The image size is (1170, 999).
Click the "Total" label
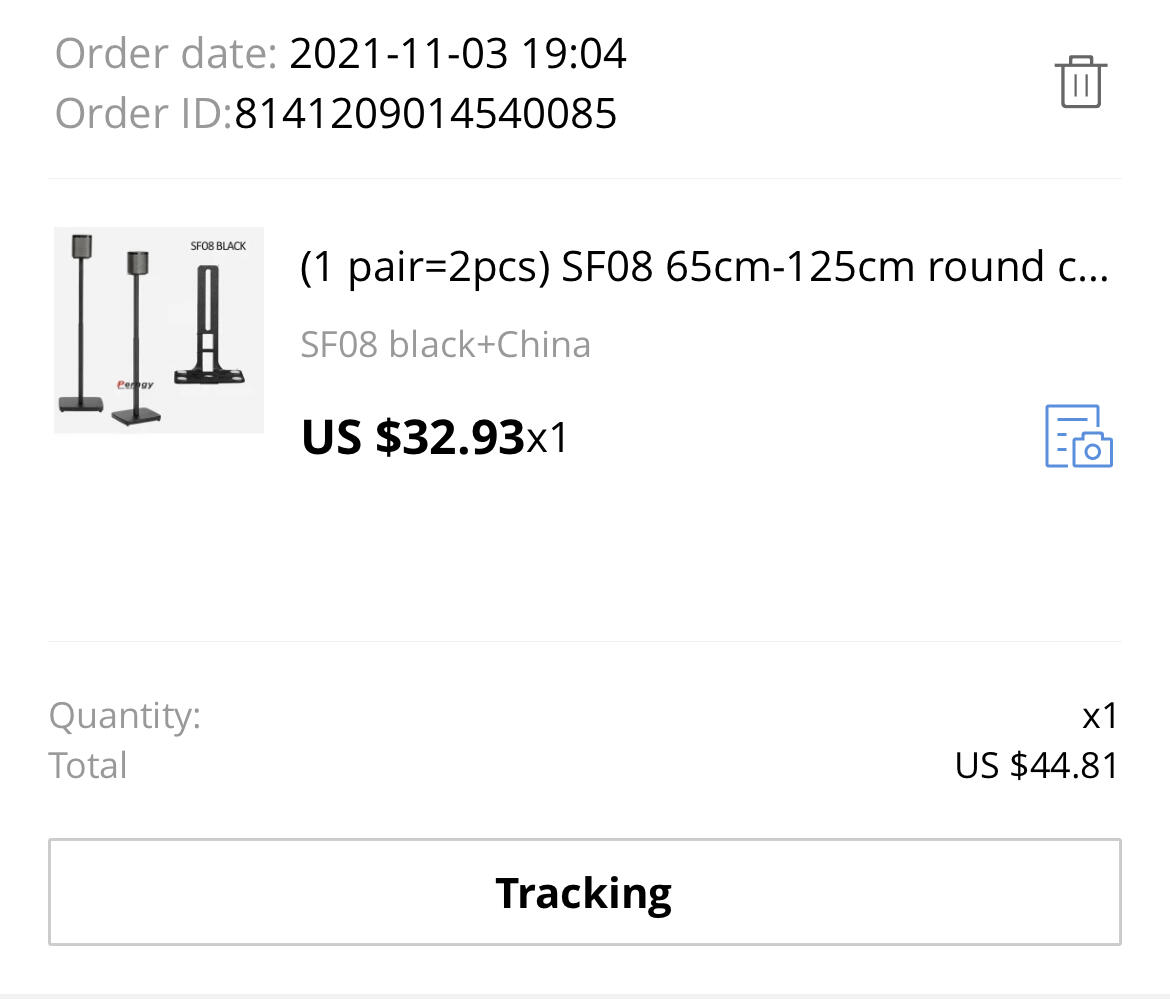[x=88, y=765]
